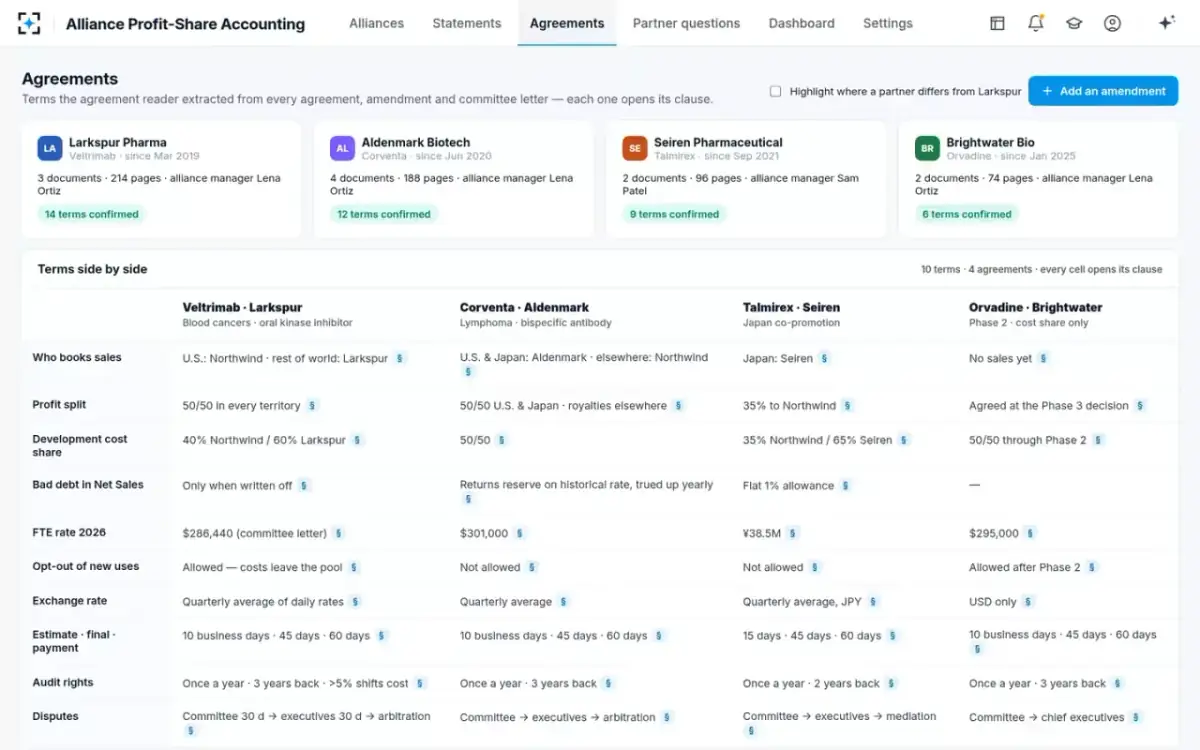Open the graduation cap learning icon
The image size is (1200, 750).
(x=1074, y=23)
